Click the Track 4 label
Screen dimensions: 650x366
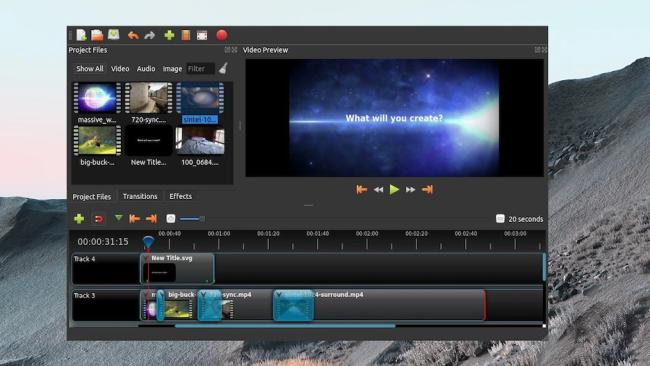click(85, 259)
